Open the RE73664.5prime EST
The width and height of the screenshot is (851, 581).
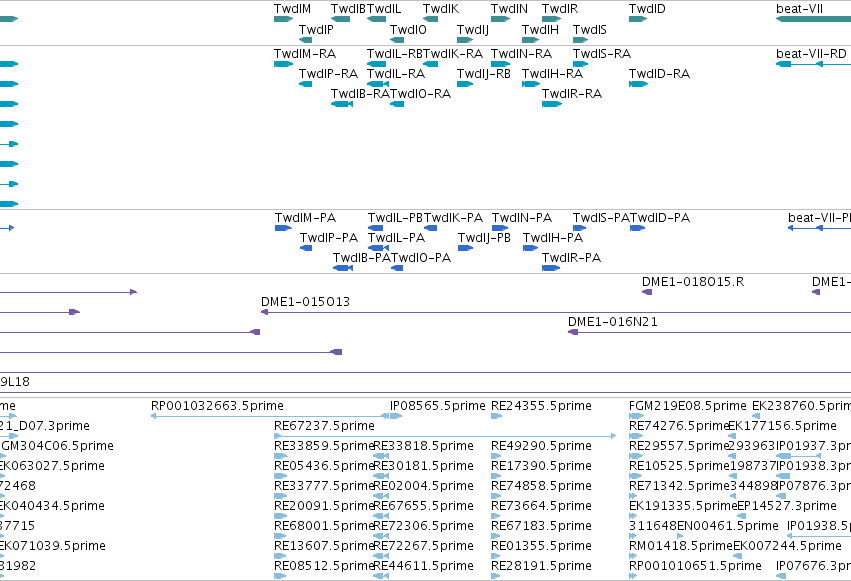pos(496,516)
